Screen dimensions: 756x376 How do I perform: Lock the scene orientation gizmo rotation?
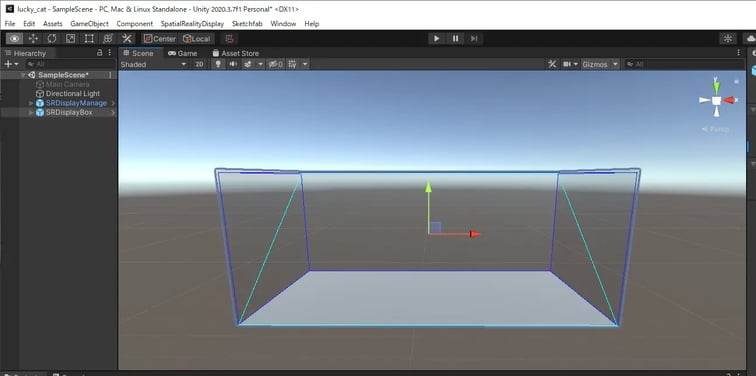[736, 81]
